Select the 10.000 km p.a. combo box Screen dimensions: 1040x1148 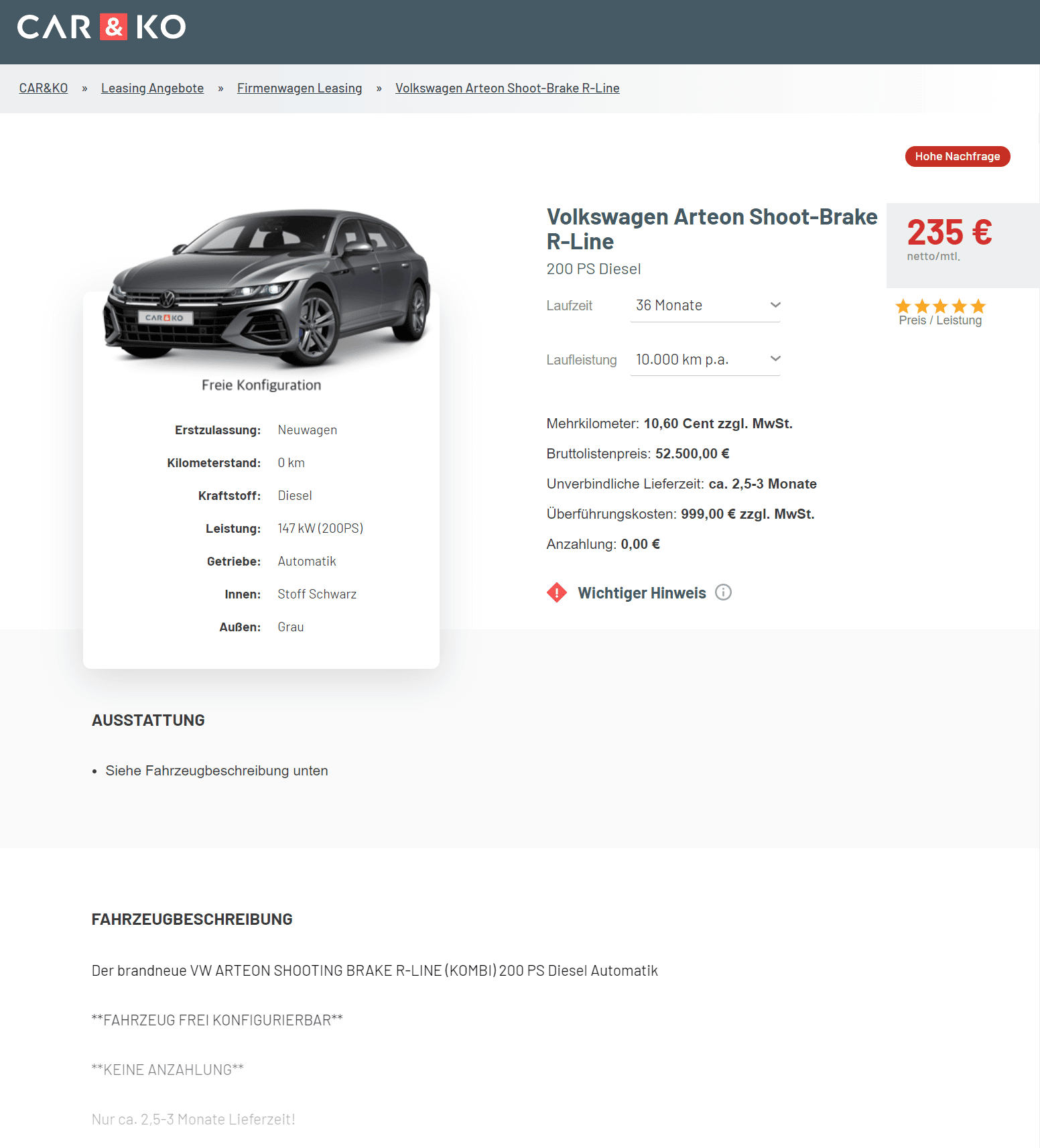click(705, 360)
